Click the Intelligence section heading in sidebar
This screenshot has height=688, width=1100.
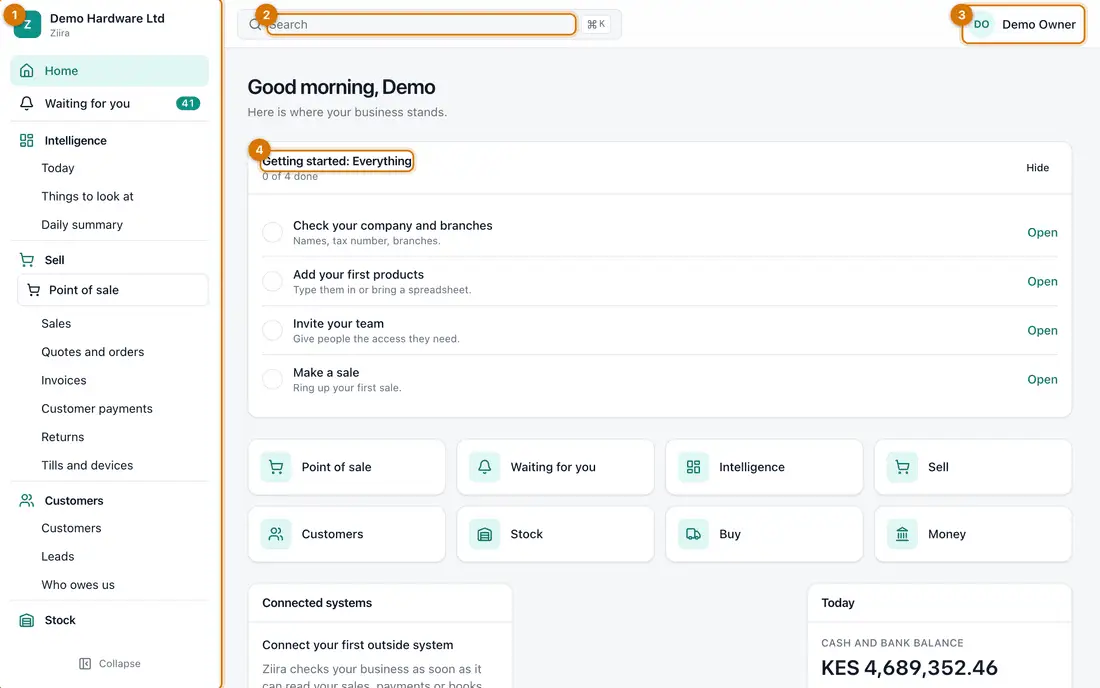[76, 140]
